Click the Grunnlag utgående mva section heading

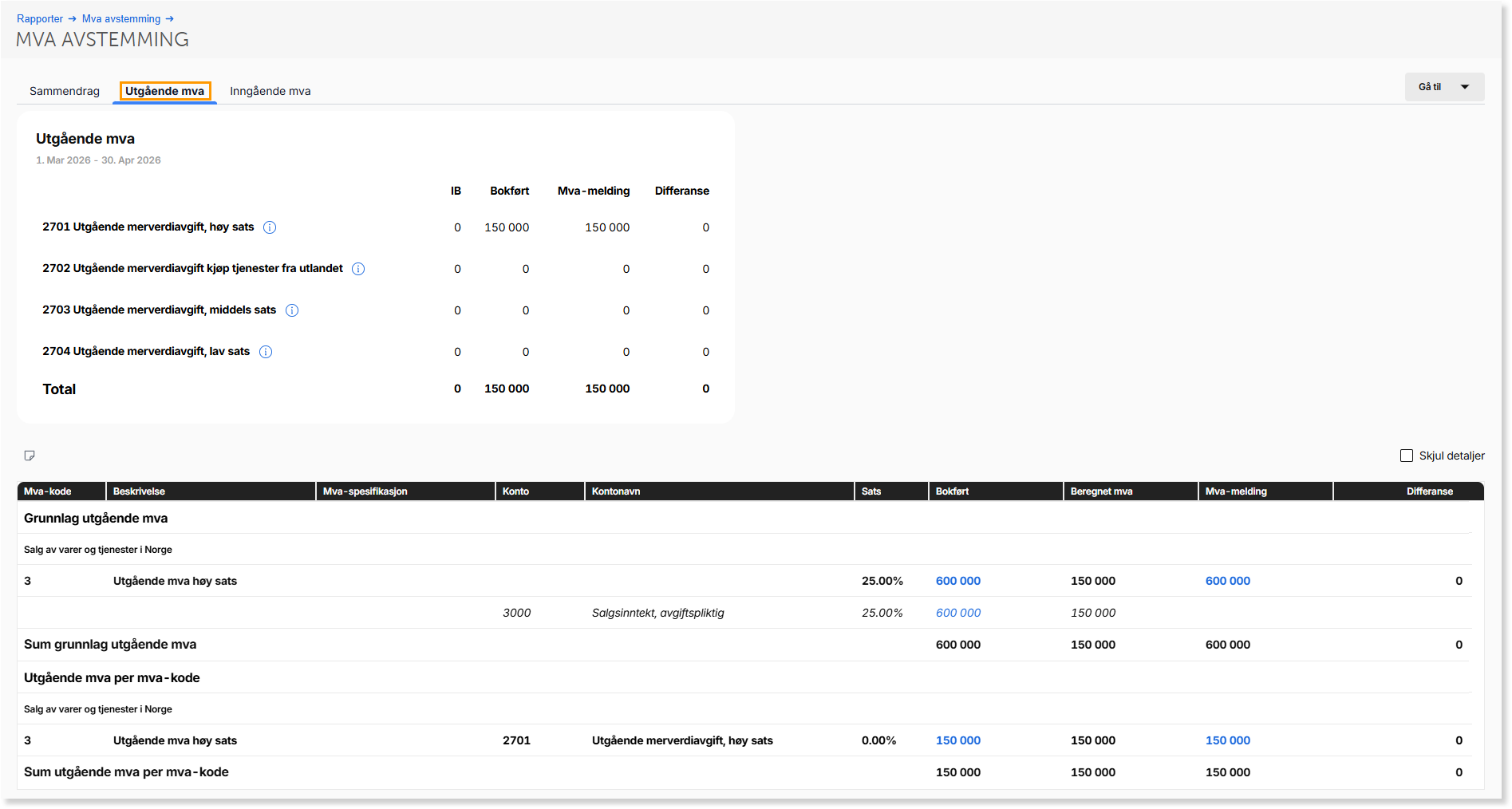tap(96, 519)
